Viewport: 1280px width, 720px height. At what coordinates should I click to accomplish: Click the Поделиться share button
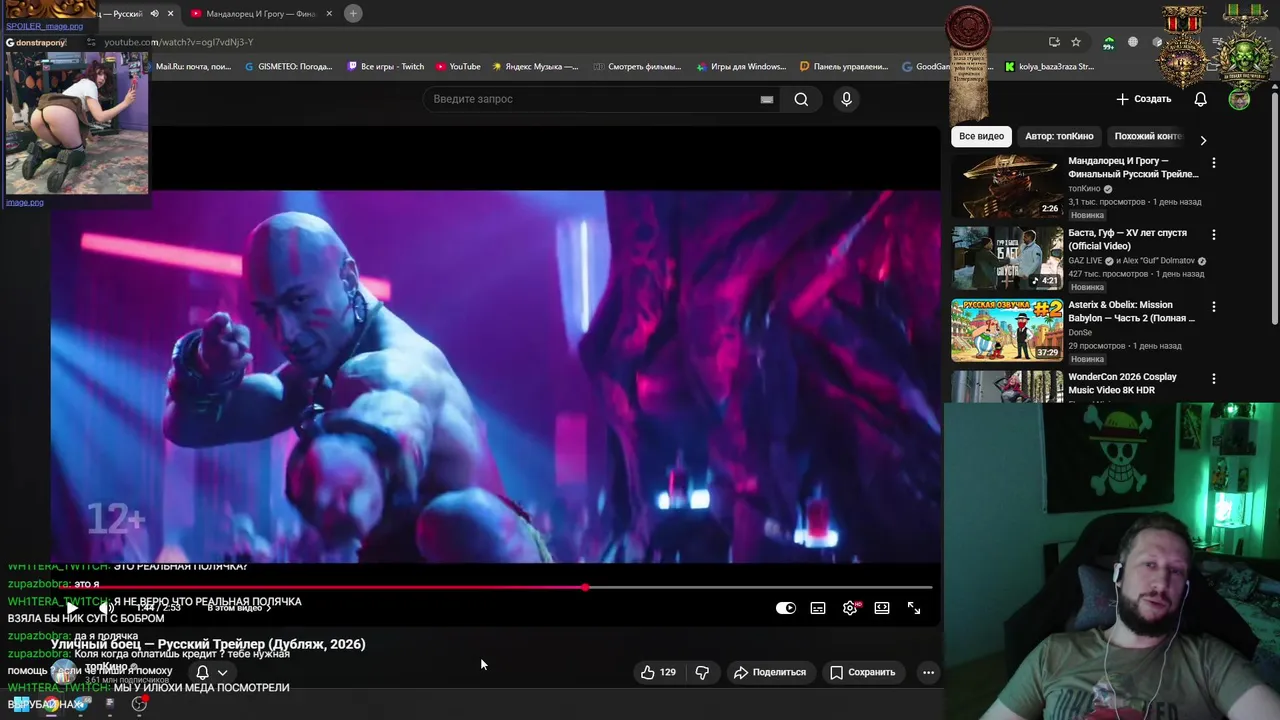[x=770, y=672]
